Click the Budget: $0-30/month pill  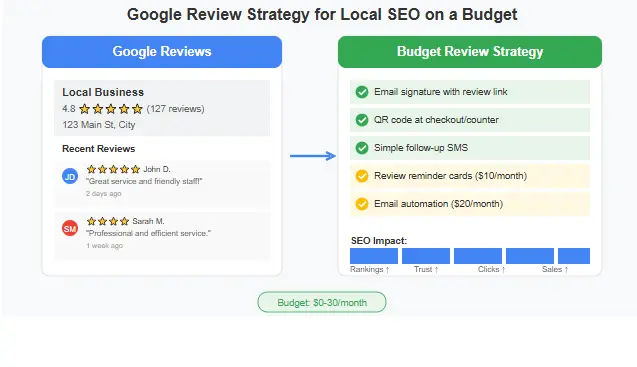click(322, 302)
